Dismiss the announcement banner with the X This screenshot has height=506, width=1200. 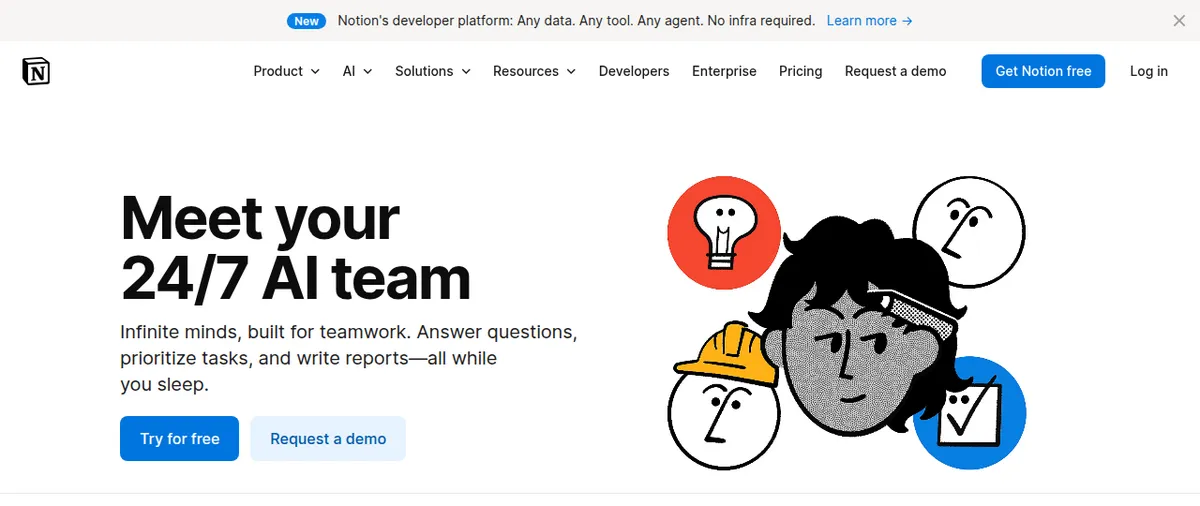click(x=1179, y=20)
